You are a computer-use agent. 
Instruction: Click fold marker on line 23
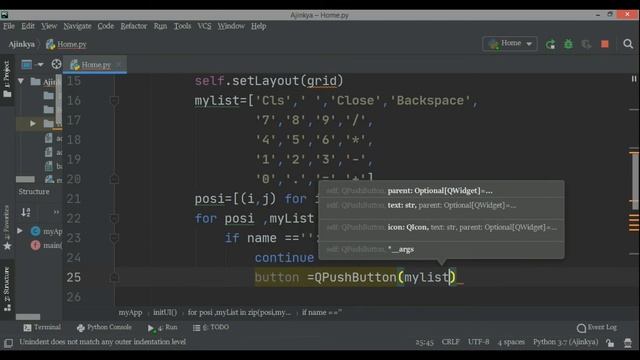pos(114,238)
